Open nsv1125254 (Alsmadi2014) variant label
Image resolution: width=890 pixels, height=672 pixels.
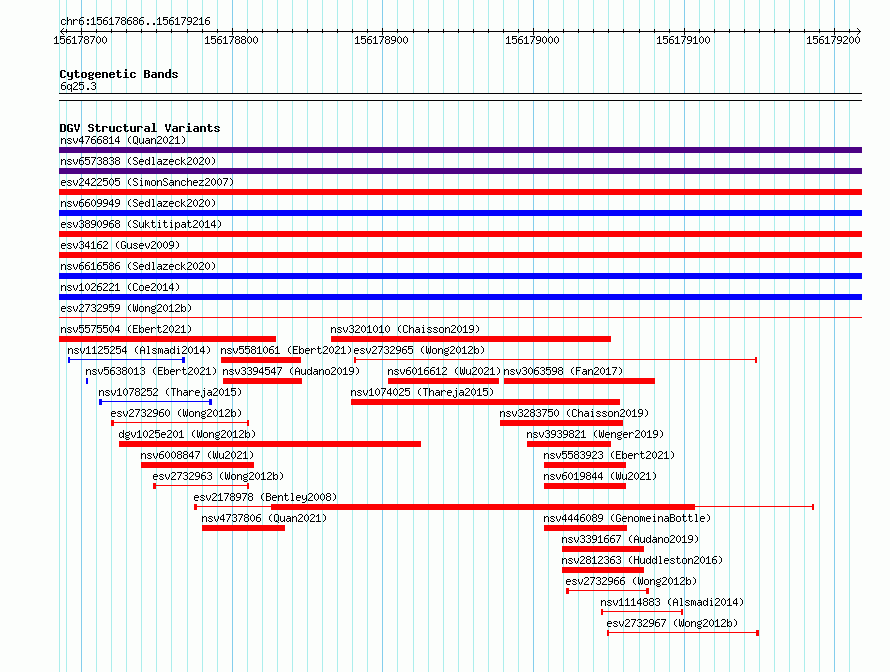coord(139,350)
